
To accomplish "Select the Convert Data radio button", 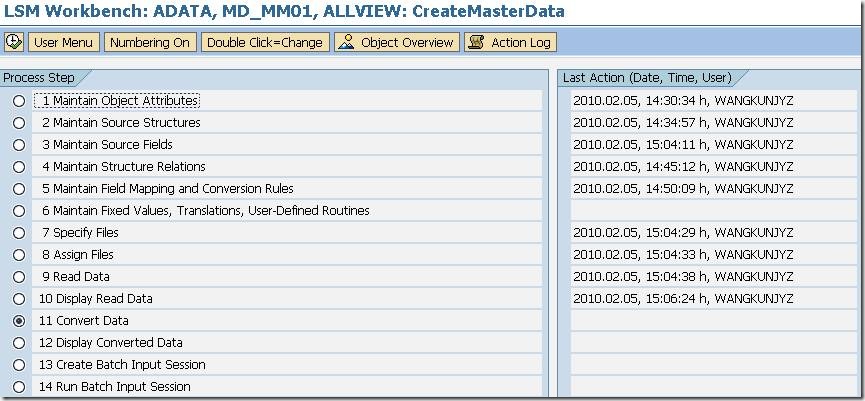I will [19, 321].
